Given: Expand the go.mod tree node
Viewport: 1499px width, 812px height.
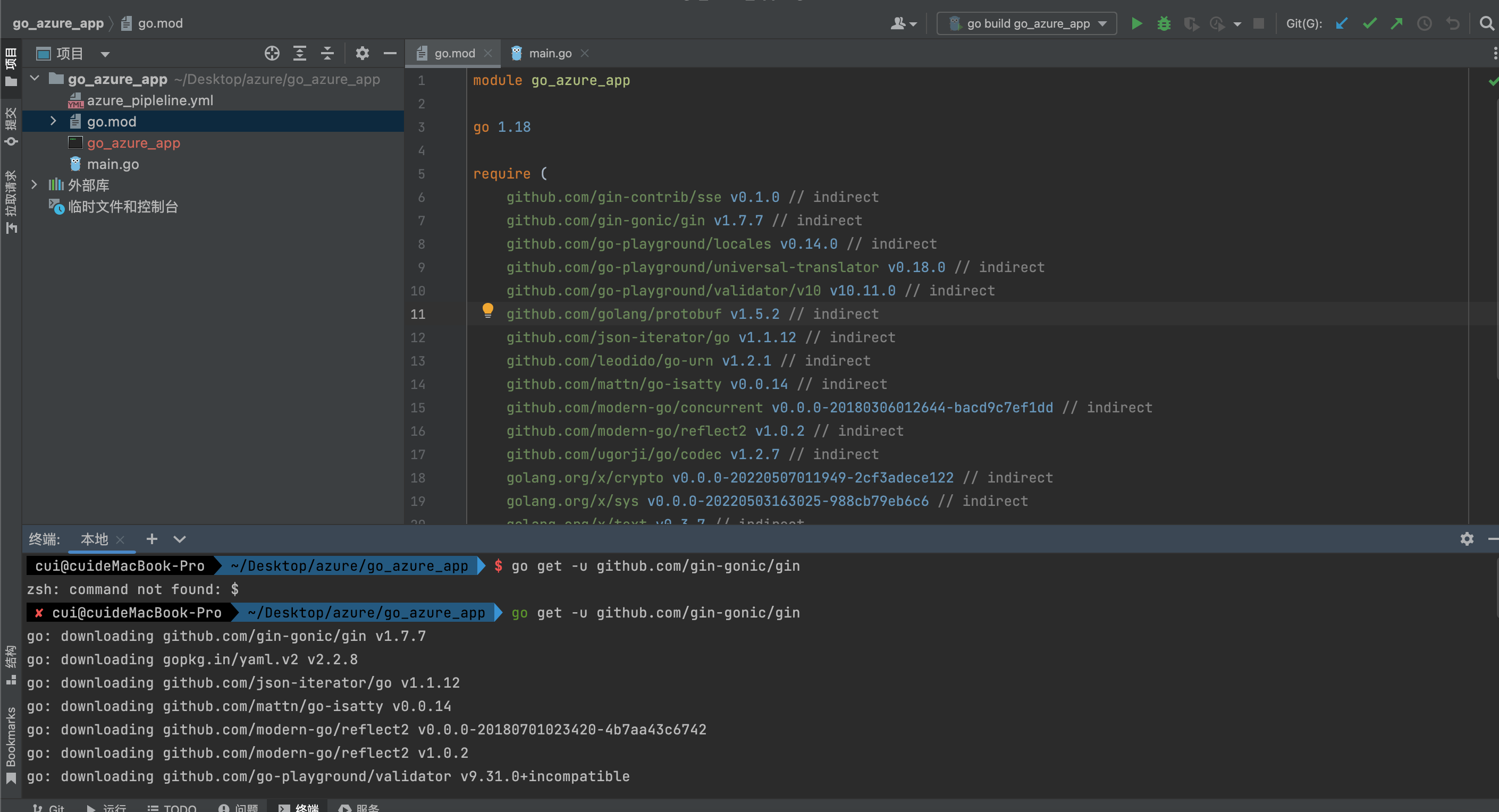Looking at the screenshot, I should (53, 121).
